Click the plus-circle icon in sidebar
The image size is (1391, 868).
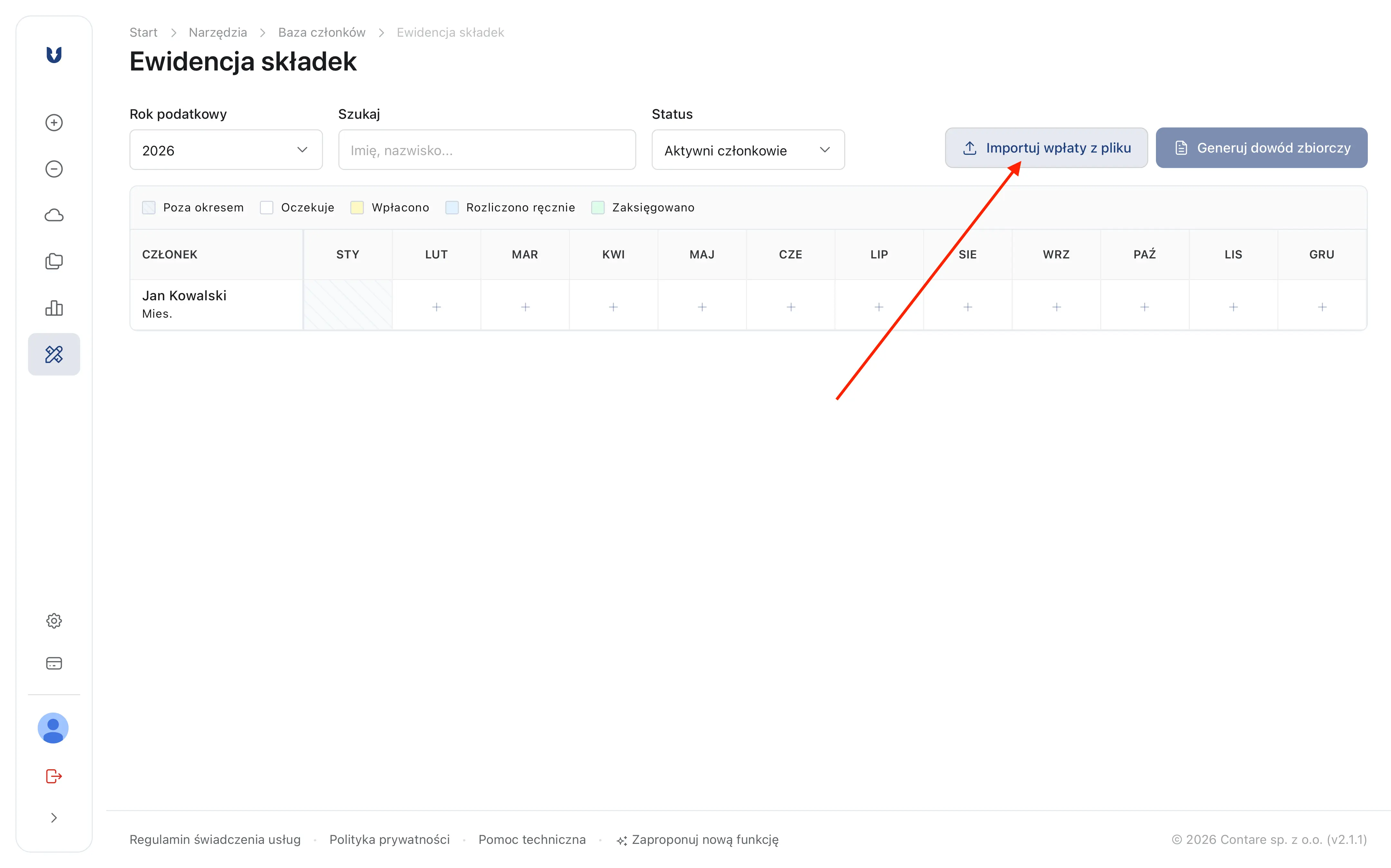(54, 122)
